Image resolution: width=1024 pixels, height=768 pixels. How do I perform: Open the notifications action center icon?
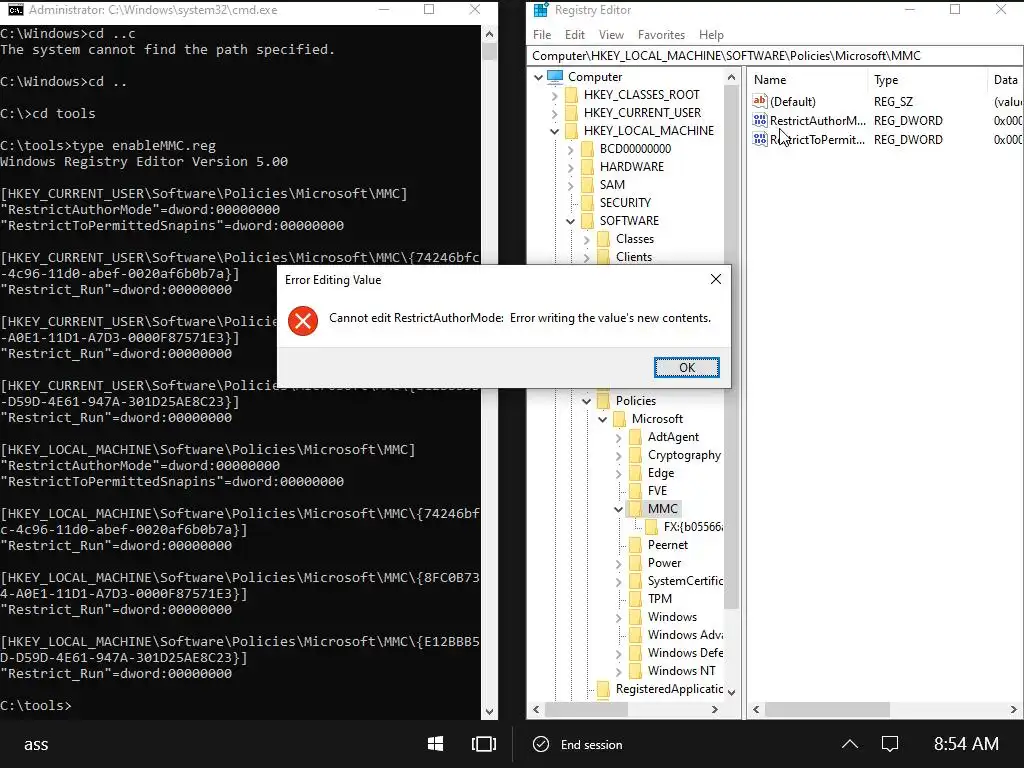(889, 744)
